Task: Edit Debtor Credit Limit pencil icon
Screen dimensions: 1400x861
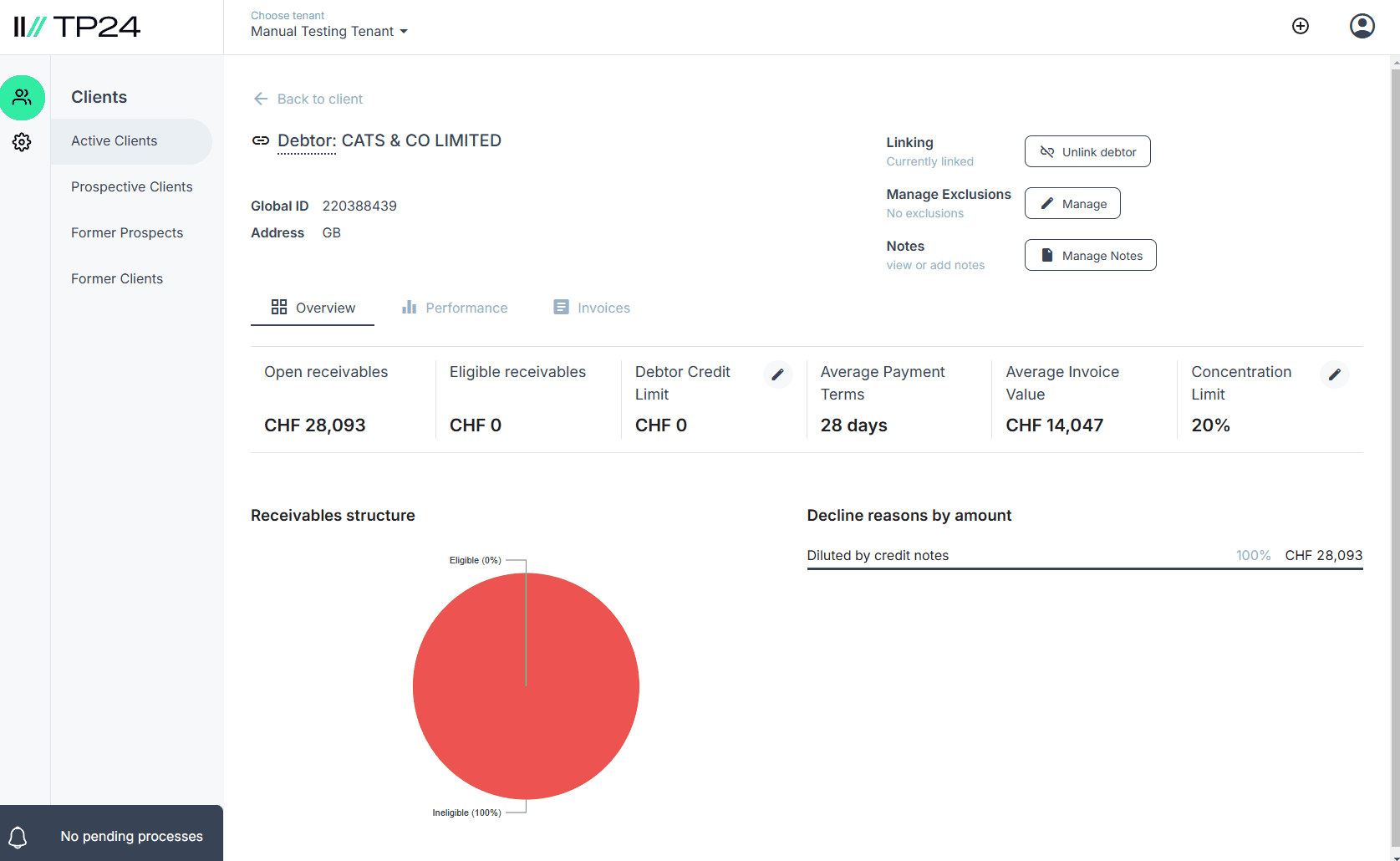Action: (777, 374)
